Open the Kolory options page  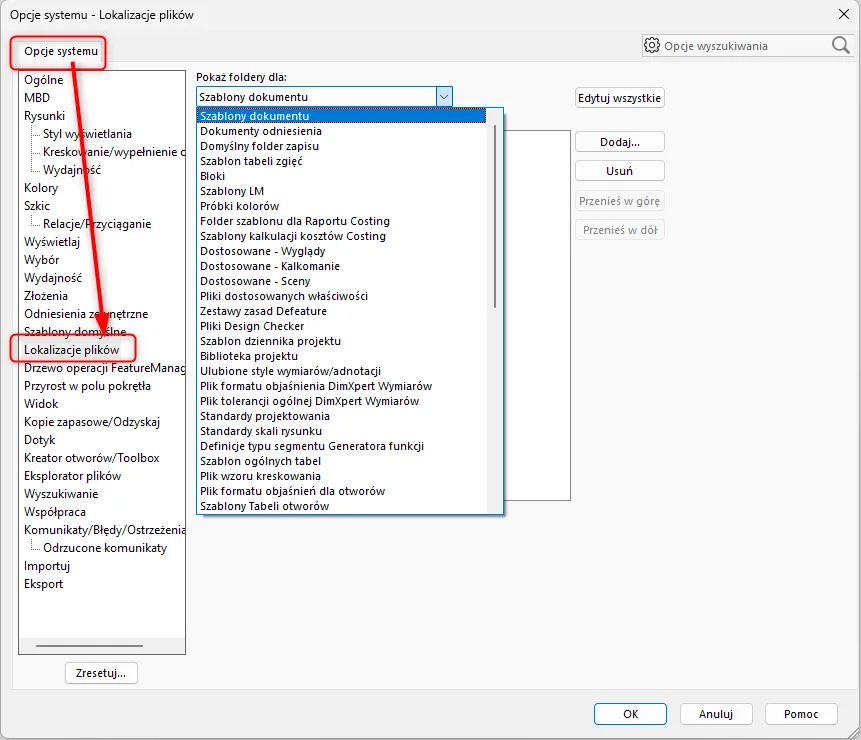coord(41,188)
